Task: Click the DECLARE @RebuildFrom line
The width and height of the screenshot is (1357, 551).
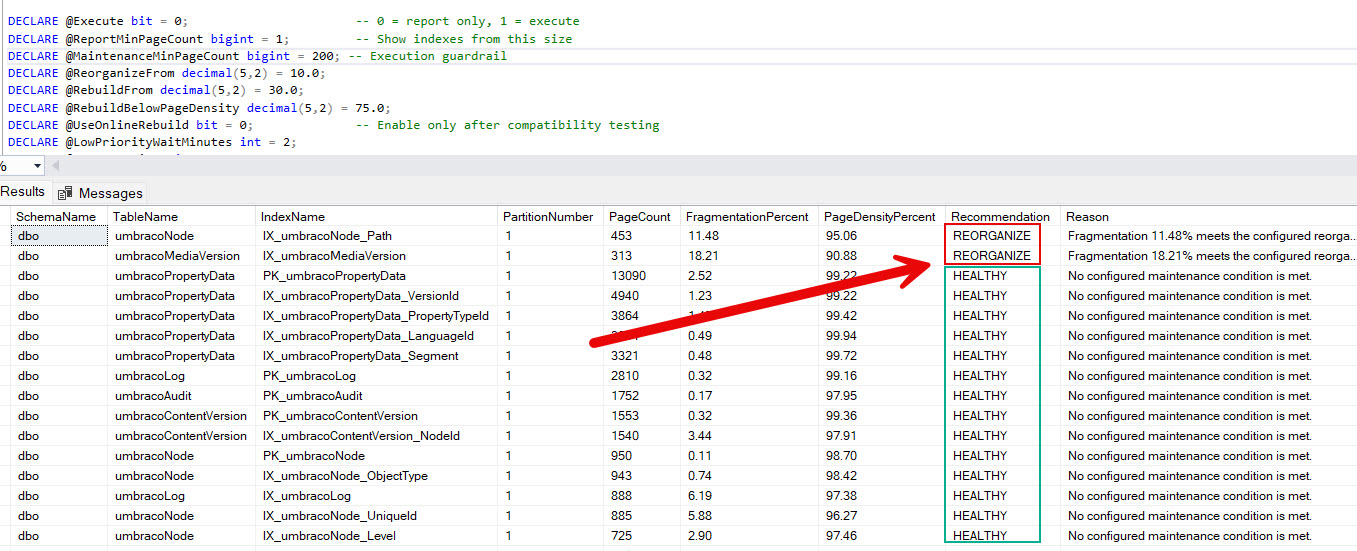Action: coord(155,90)
